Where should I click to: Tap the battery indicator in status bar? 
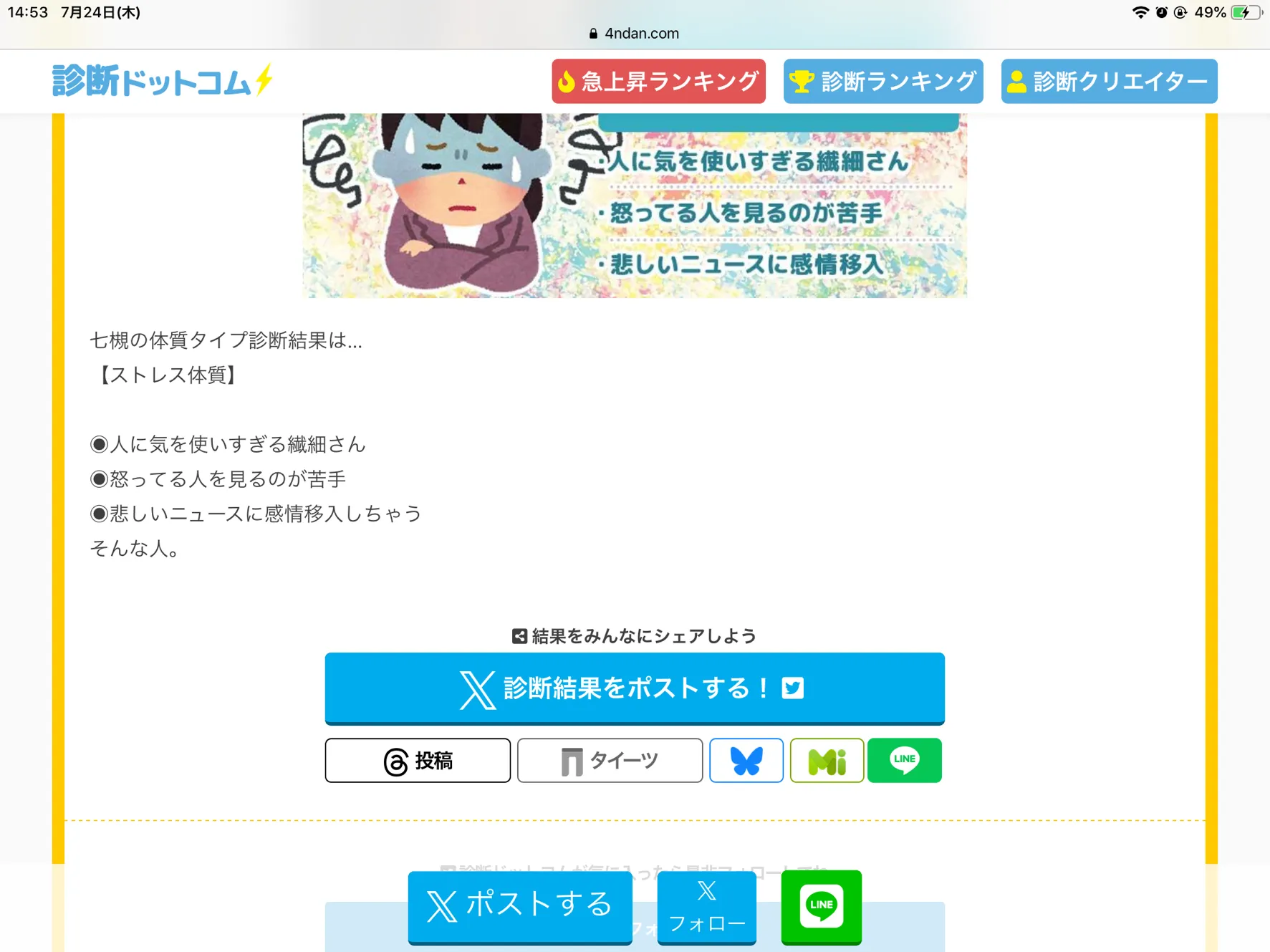1246,12
